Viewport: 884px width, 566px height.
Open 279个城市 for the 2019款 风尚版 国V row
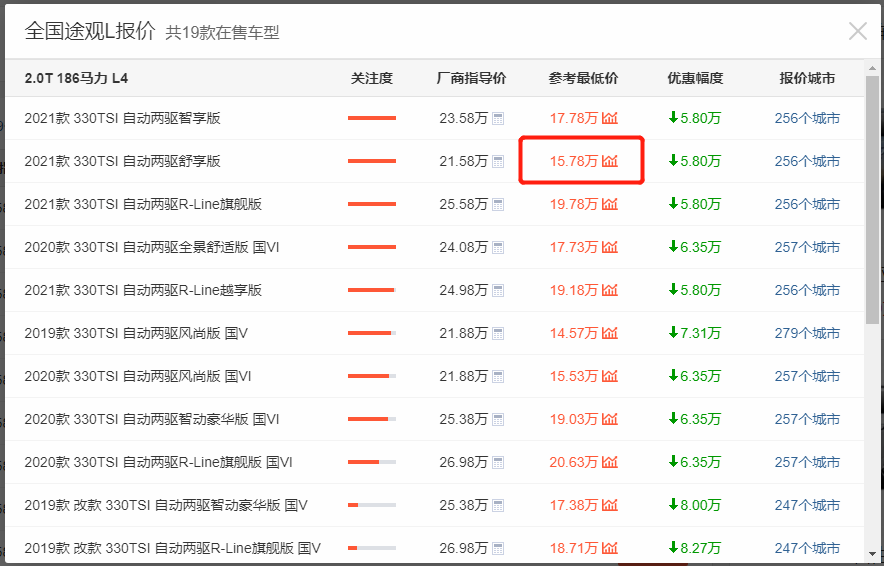pyautogui.click(x=807, y=333)
